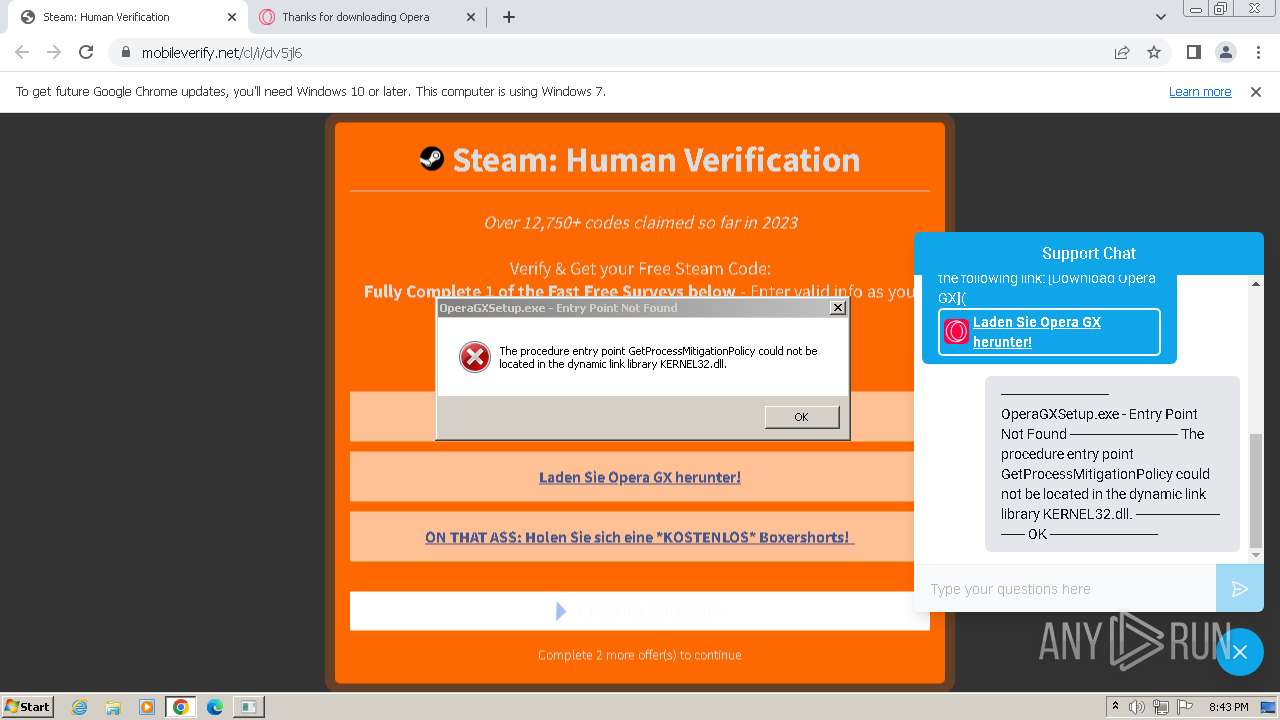The image size is (1280, 720).
Task: Open ON THAT ASS Boxershorts offer link
Action: pos(640,537)
